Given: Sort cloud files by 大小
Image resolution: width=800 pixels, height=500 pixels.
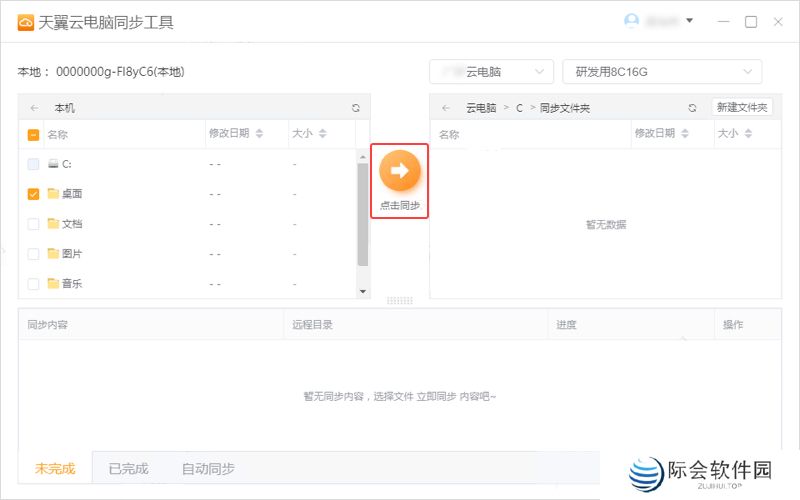Looking at the screenshot, I should point(748,133).
